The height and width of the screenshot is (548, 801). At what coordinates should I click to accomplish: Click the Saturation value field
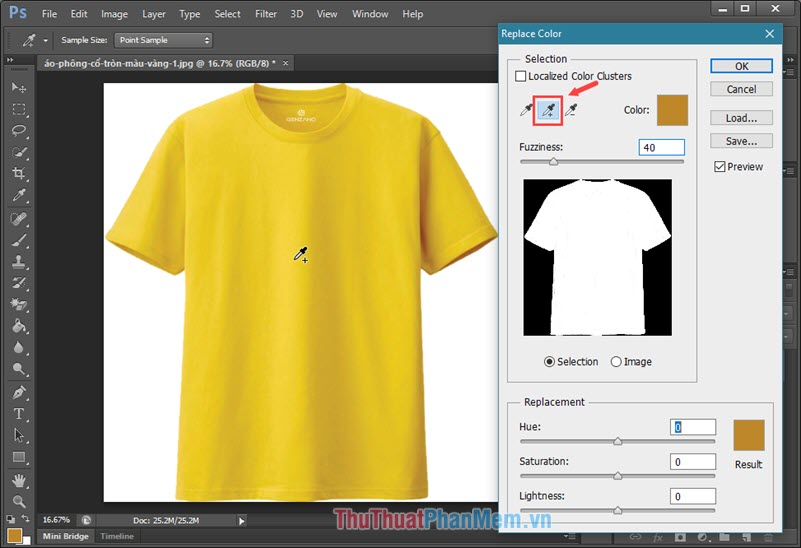pyautogui.click(x=693, y=462)
